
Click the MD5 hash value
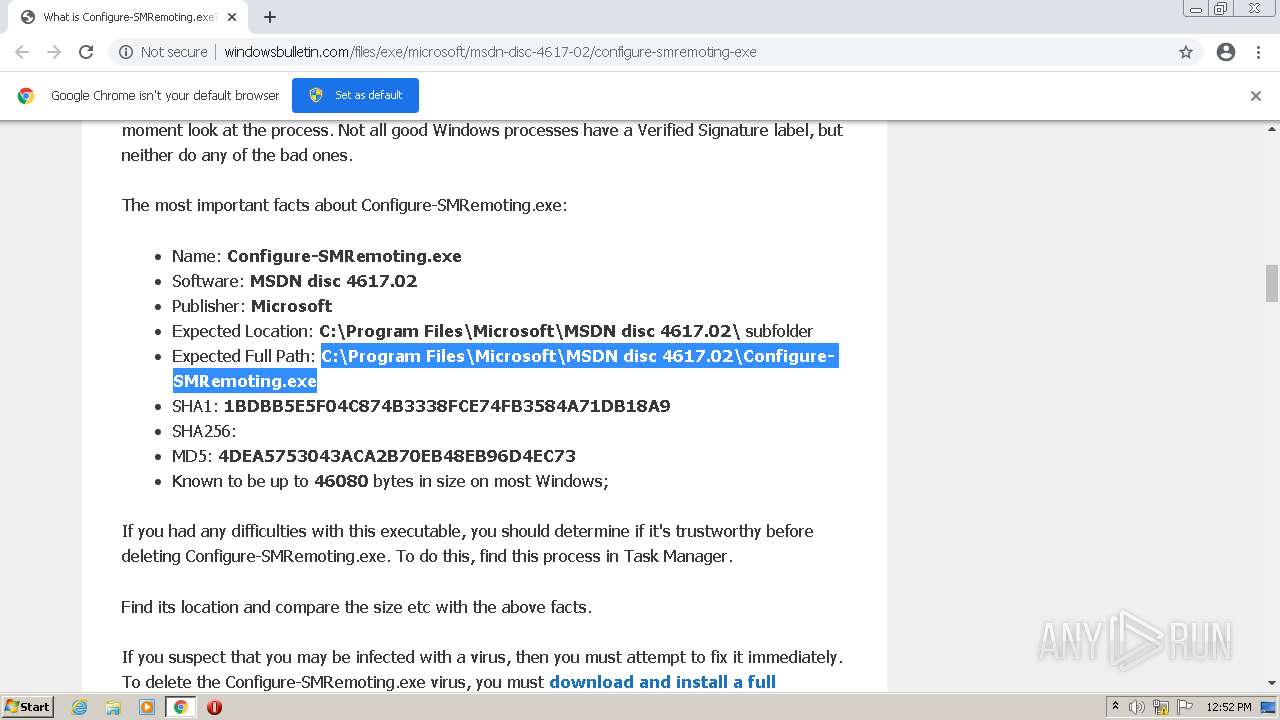397,456
